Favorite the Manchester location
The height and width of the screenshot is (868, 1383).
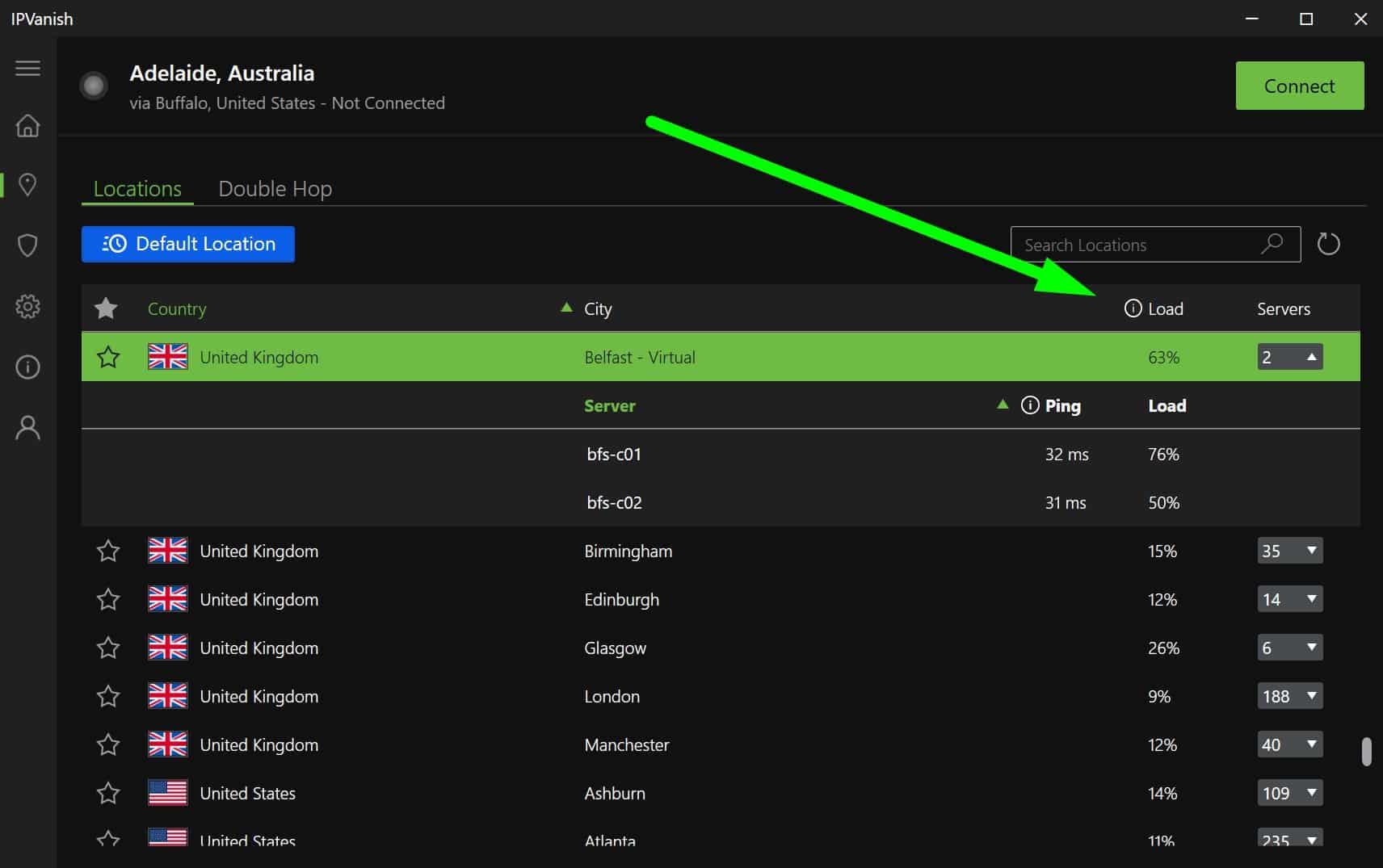pyautogui.click(x=108, y=744)
